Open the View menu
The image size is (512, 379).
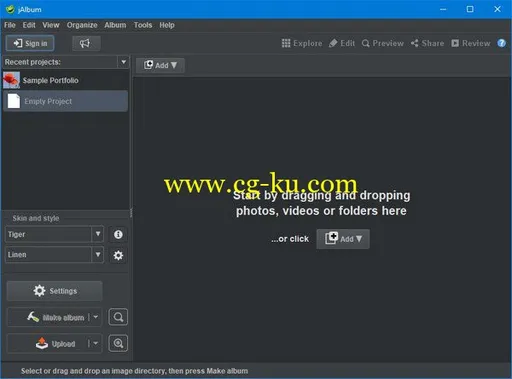pos(51,25)
